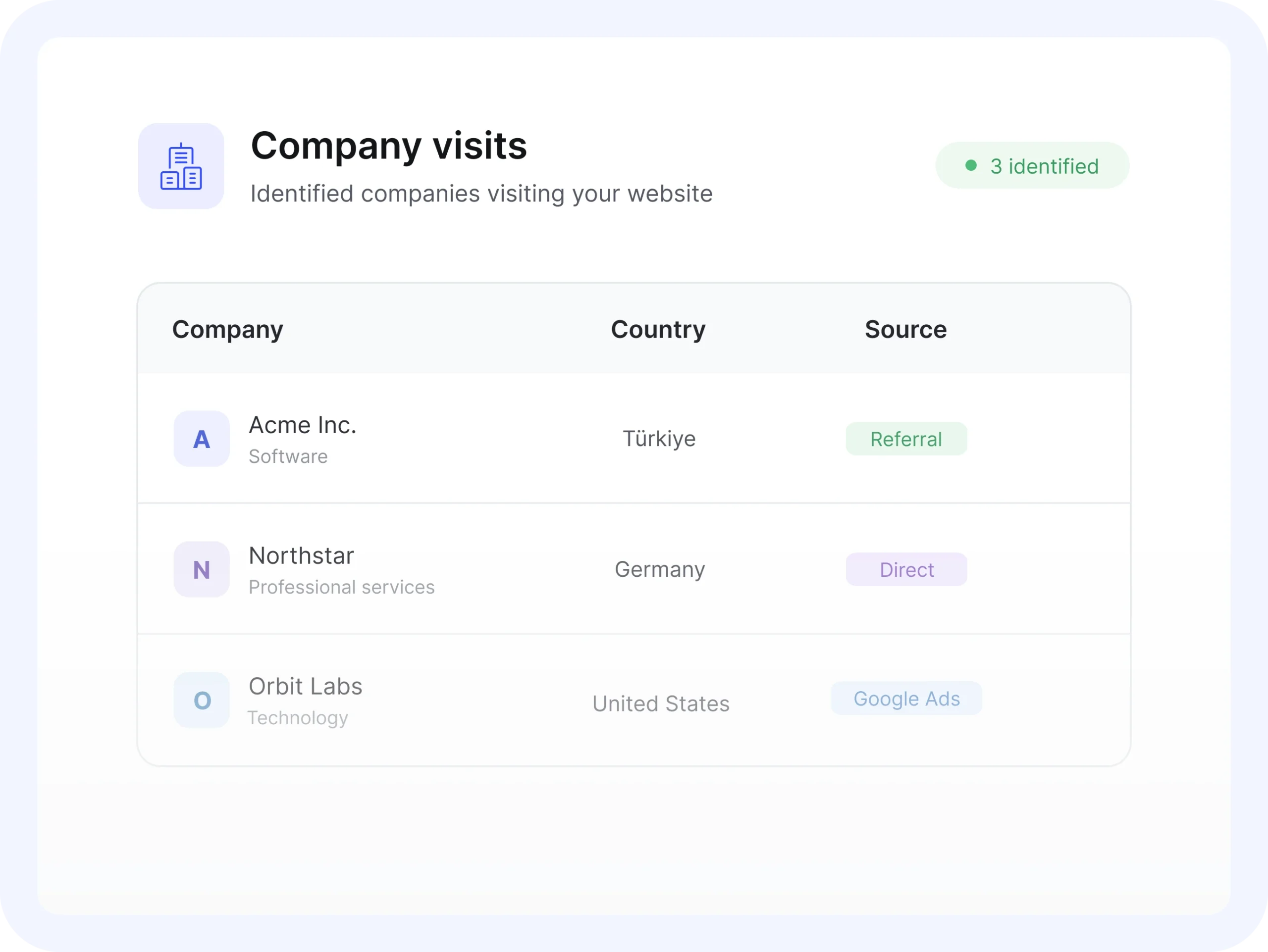Image resolution: width=1268 pixels, height=952 pixels.
Task: Click the Technology industry label
Action: pyautogui.click(x=298, y=718)
